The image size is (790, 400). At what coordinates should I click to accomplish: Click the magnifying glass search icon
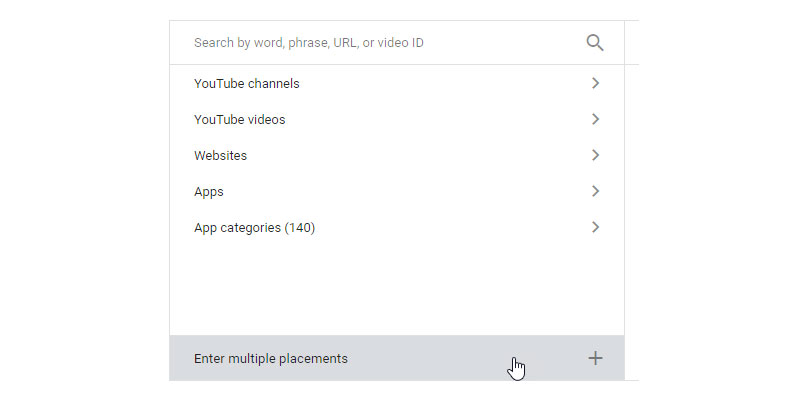click(595, 43)
